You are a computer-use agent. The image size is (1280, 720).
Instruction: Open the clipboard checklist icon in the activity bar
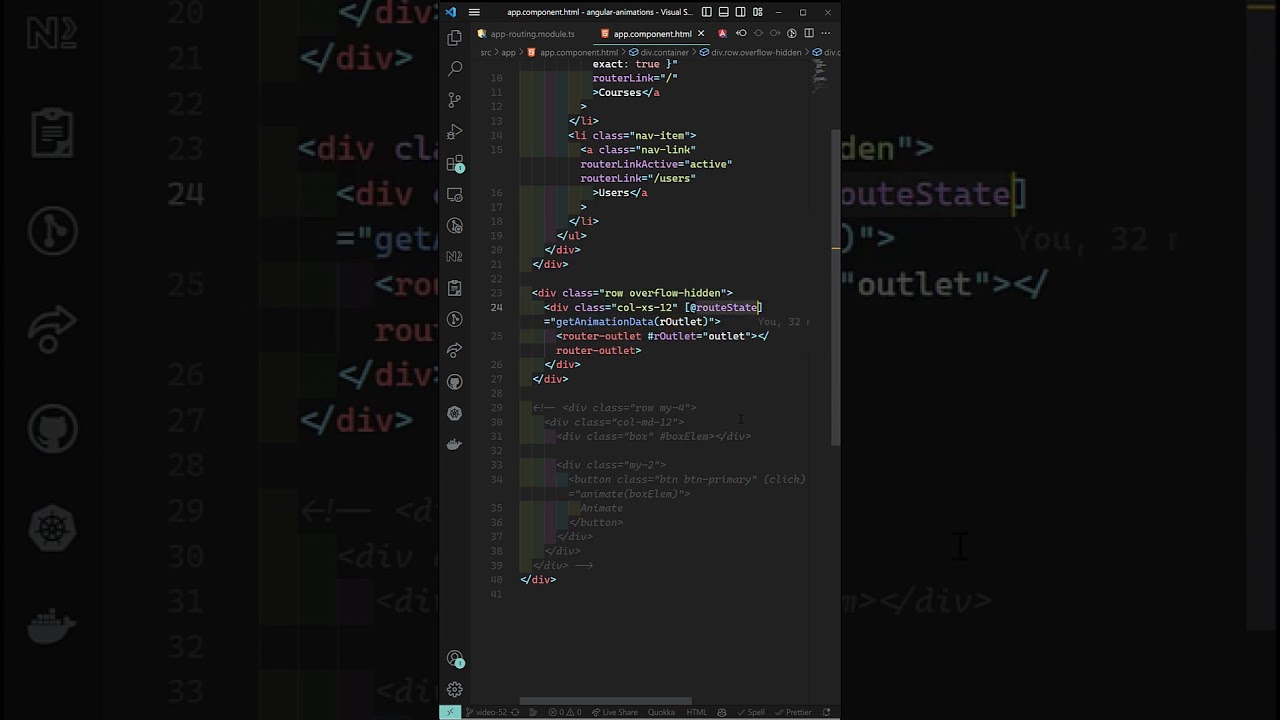pyautogui.click(x=455, y=288)
